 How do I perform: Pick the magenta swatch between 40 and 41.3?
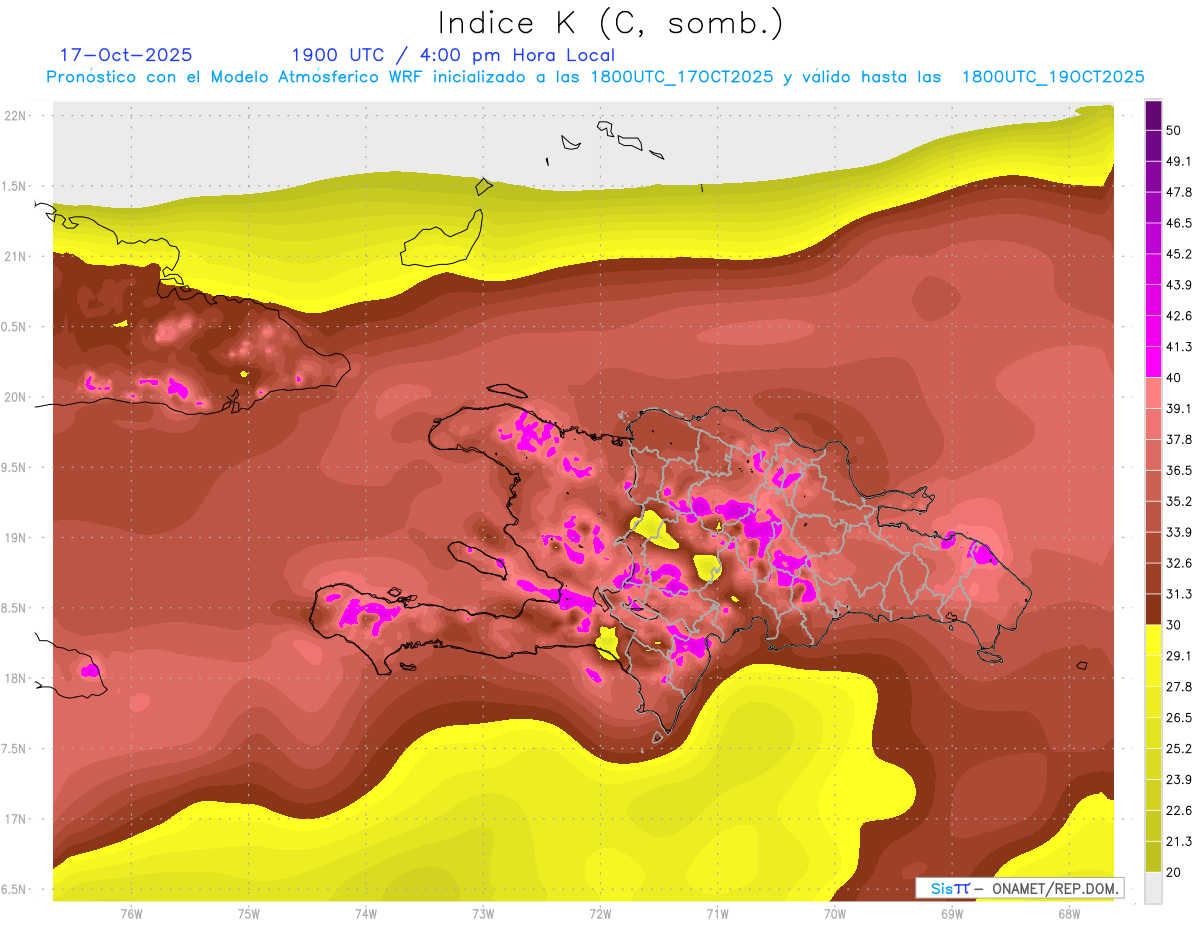pyautogui.click(x=1153, y=362)
